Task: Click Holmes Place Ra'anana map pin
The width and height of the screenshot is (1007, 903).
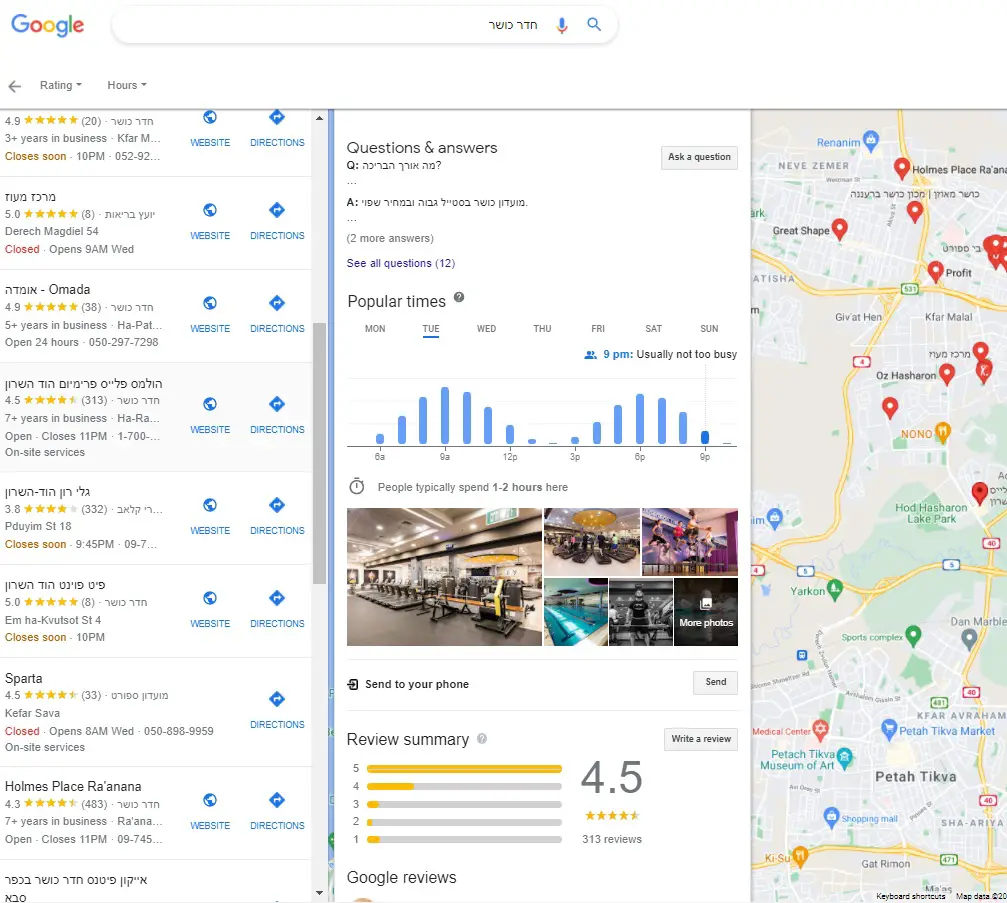Action: click(902, 168)
